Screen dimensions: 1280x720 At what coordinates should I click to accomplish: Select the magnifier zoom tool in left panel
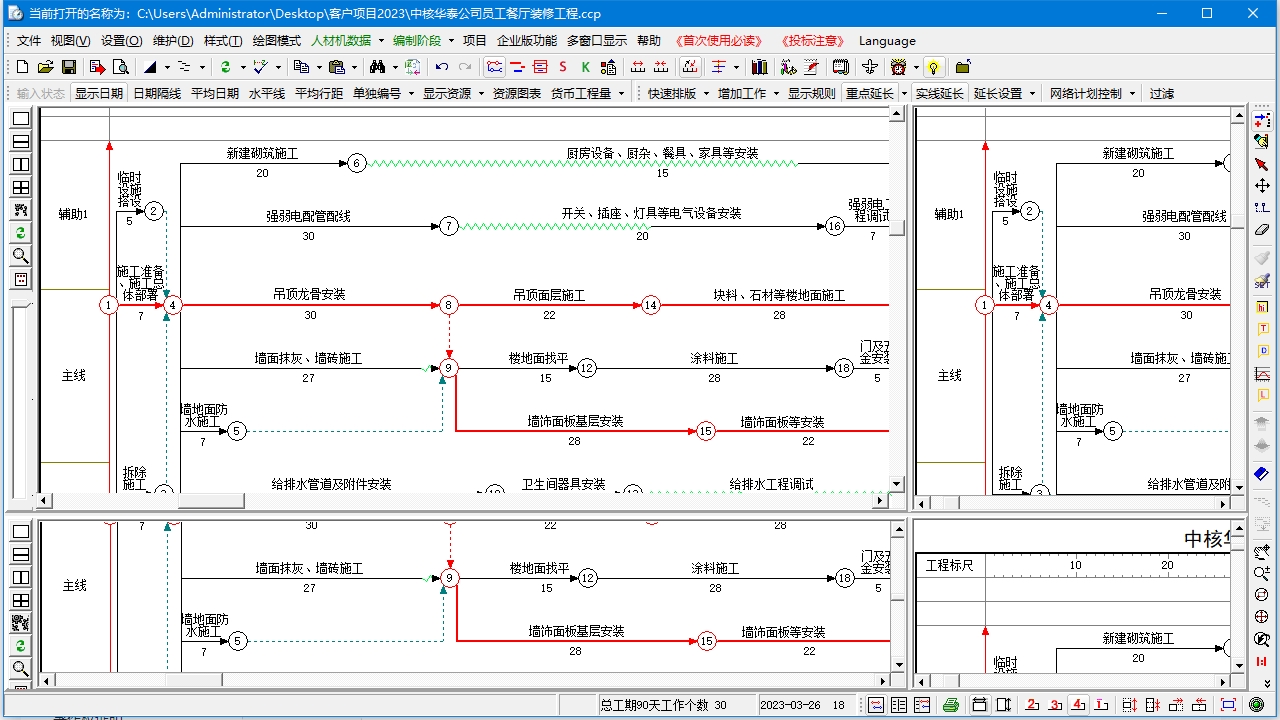(21, 256)
